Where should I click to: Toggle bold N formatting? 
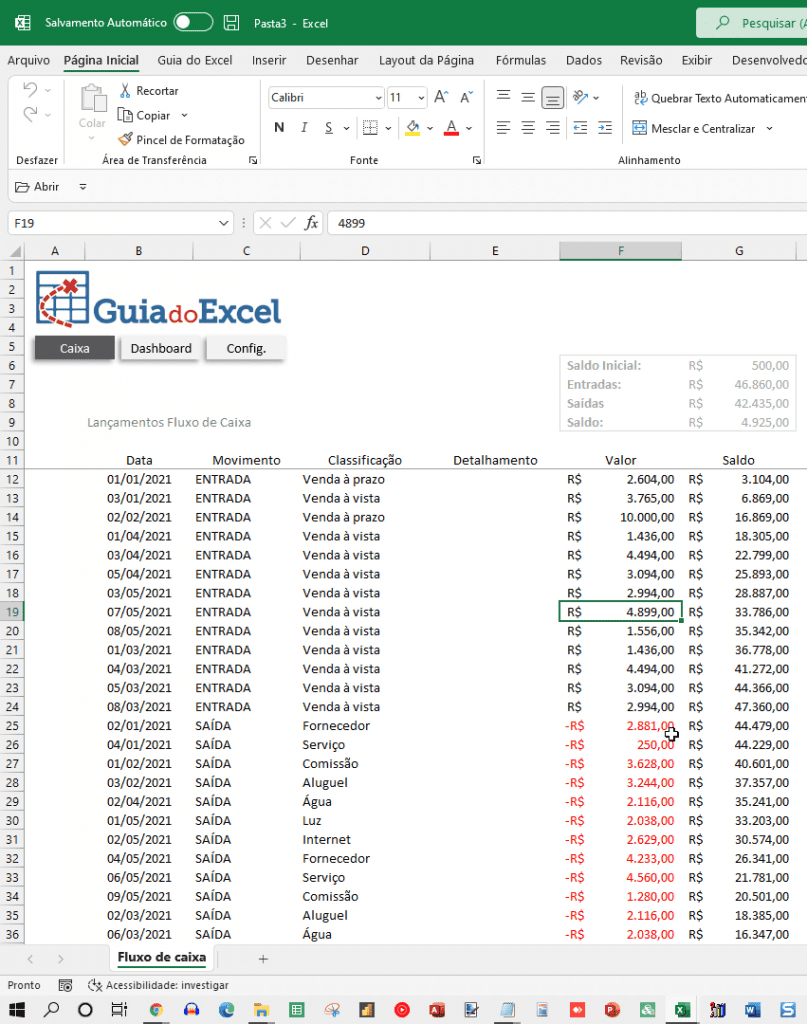279,127
